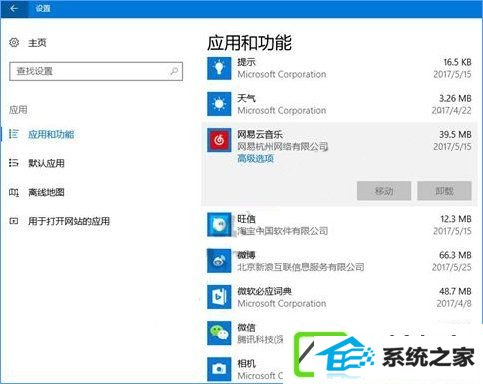Open 高级选项 link for 网易云音乐

[x=255, y=158]
